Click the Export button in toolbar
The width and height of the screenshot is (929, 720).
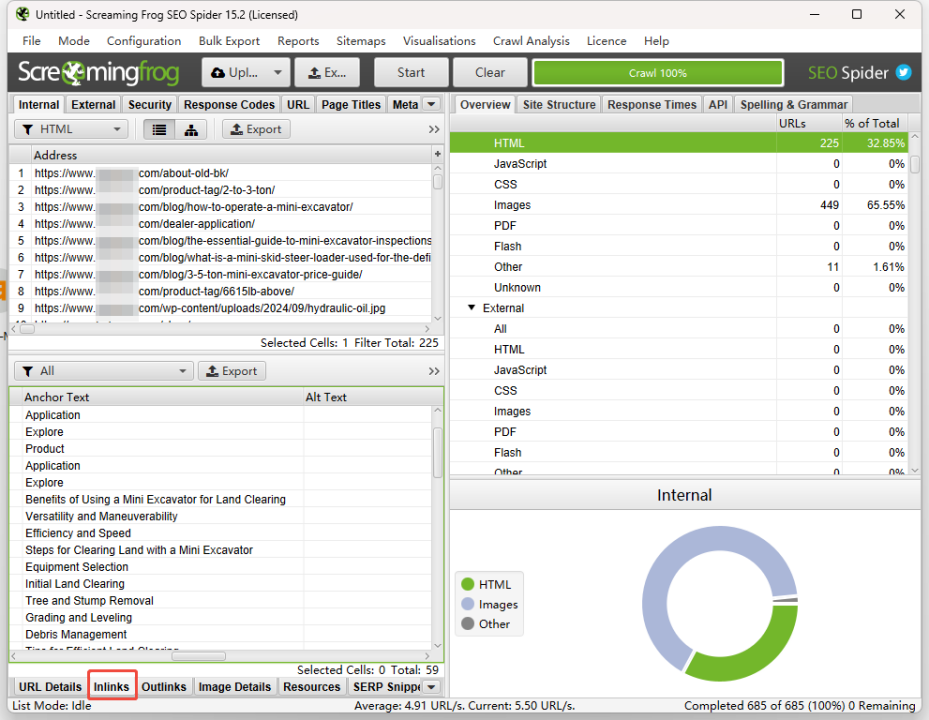coord(327,72)
